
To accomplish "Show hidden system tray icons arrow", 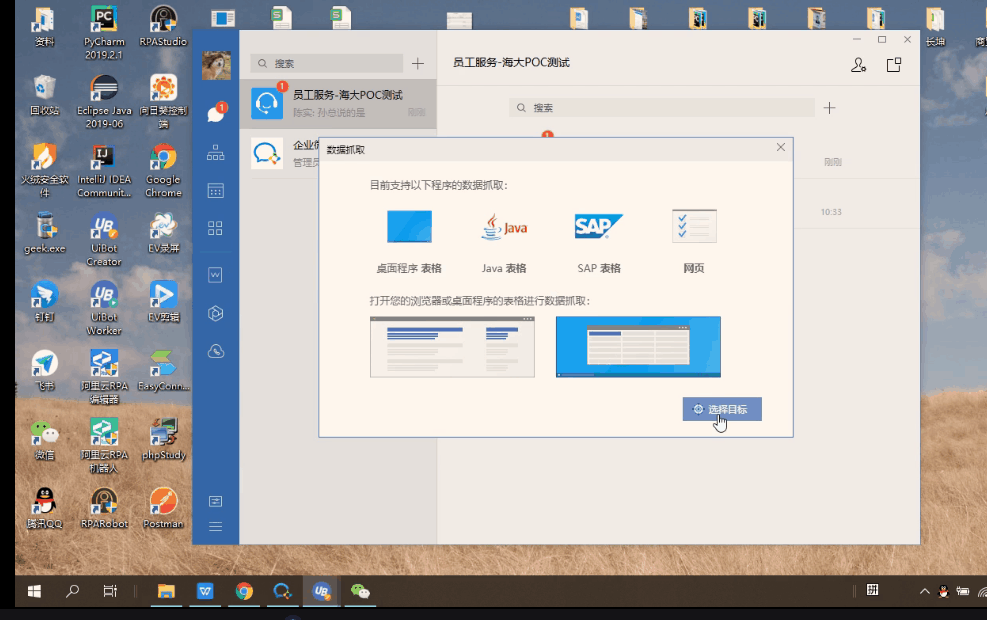I will tap(925, 591).
